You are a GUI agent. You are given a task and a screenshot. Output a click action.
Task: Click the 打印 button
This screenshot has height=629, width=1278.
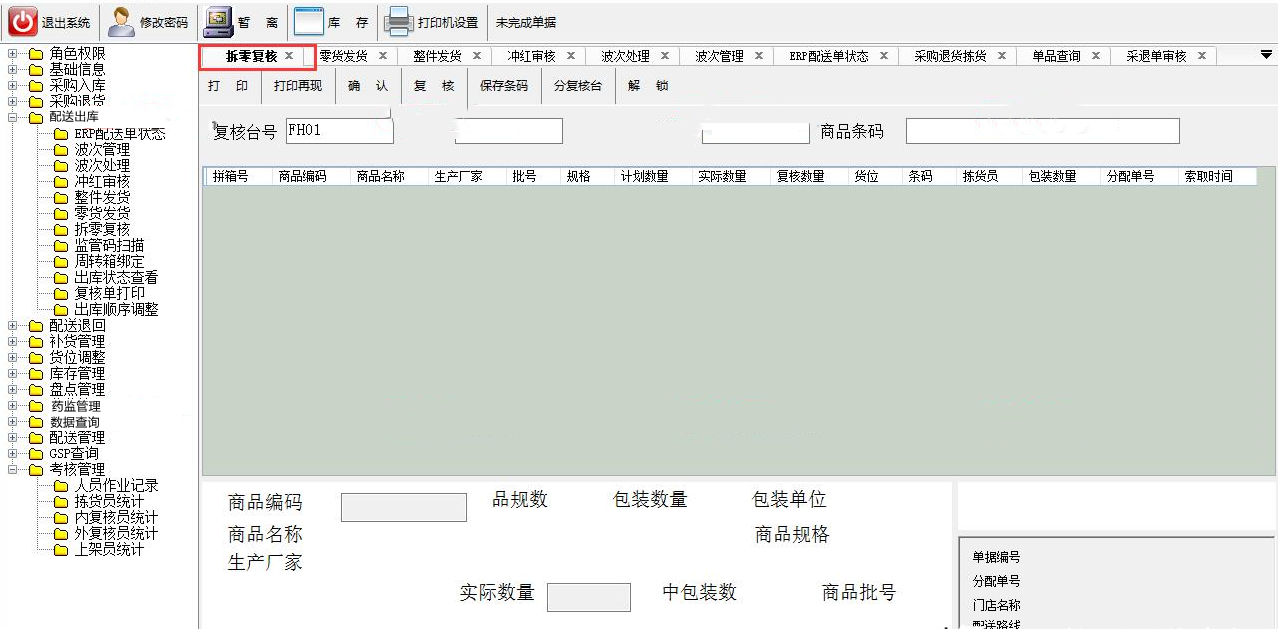(x=229, y=86)
